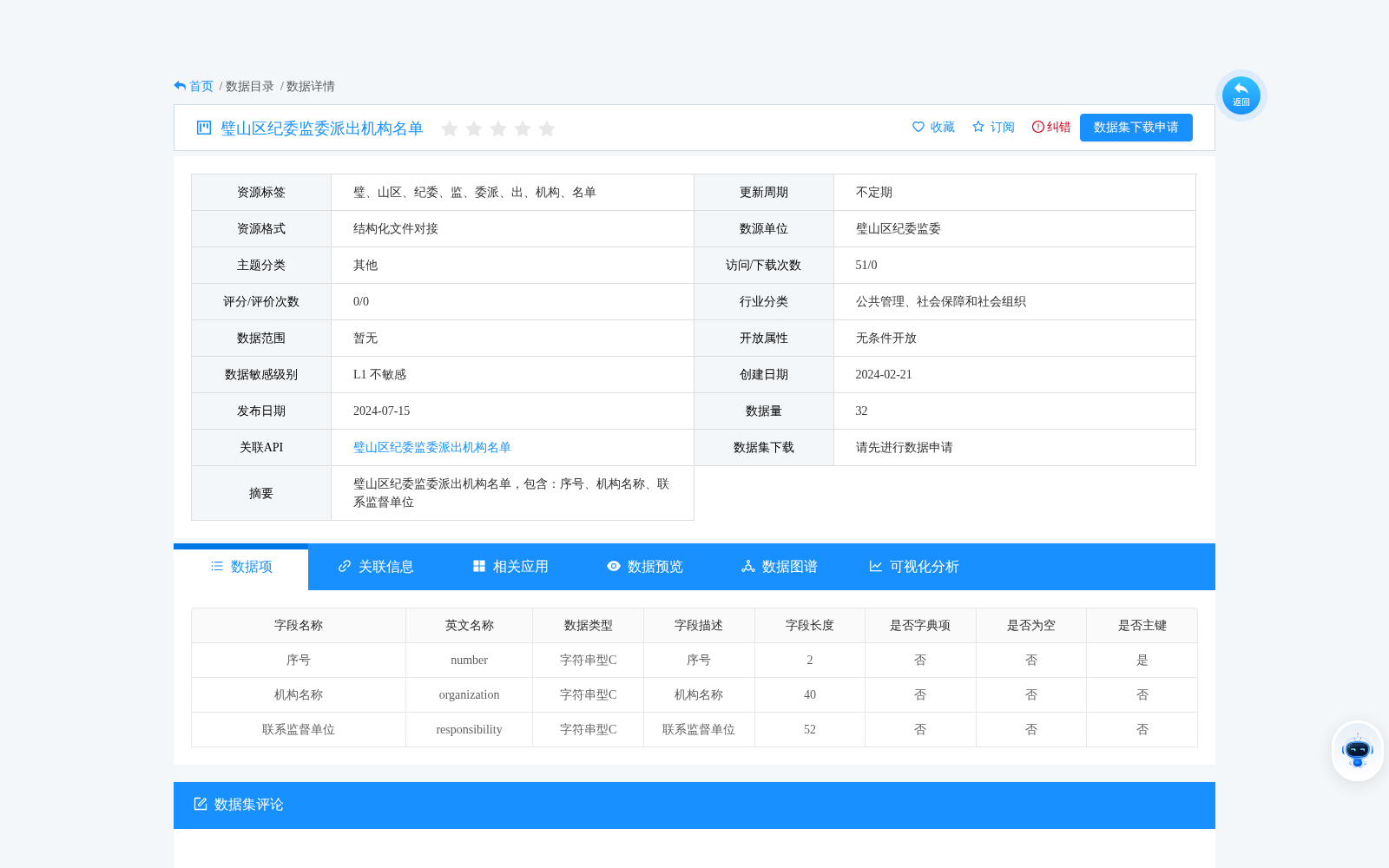
Task: Click the edit icon beside 数据集评论
Action: coord(201,804)
